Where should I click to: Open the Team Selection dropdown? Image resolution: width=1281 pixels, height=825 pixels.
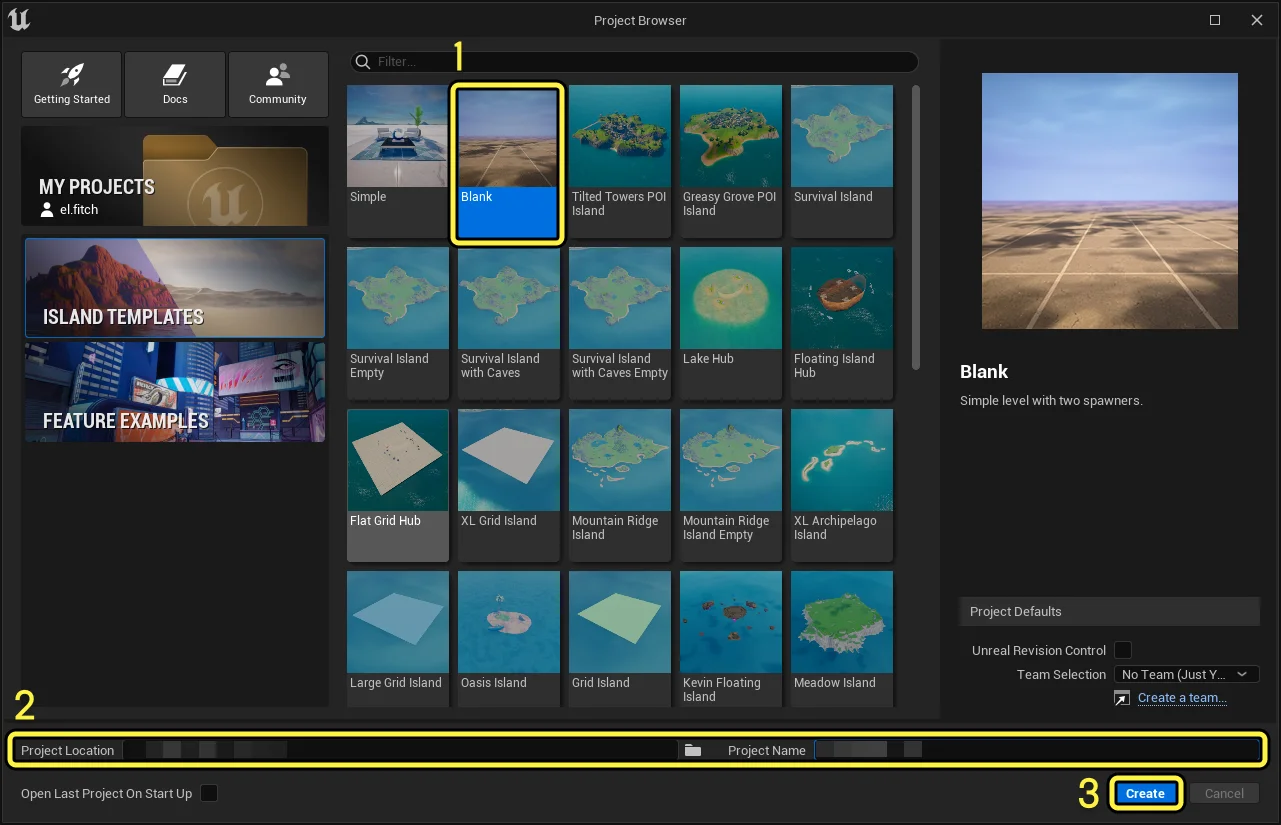tap(1187, 674)
